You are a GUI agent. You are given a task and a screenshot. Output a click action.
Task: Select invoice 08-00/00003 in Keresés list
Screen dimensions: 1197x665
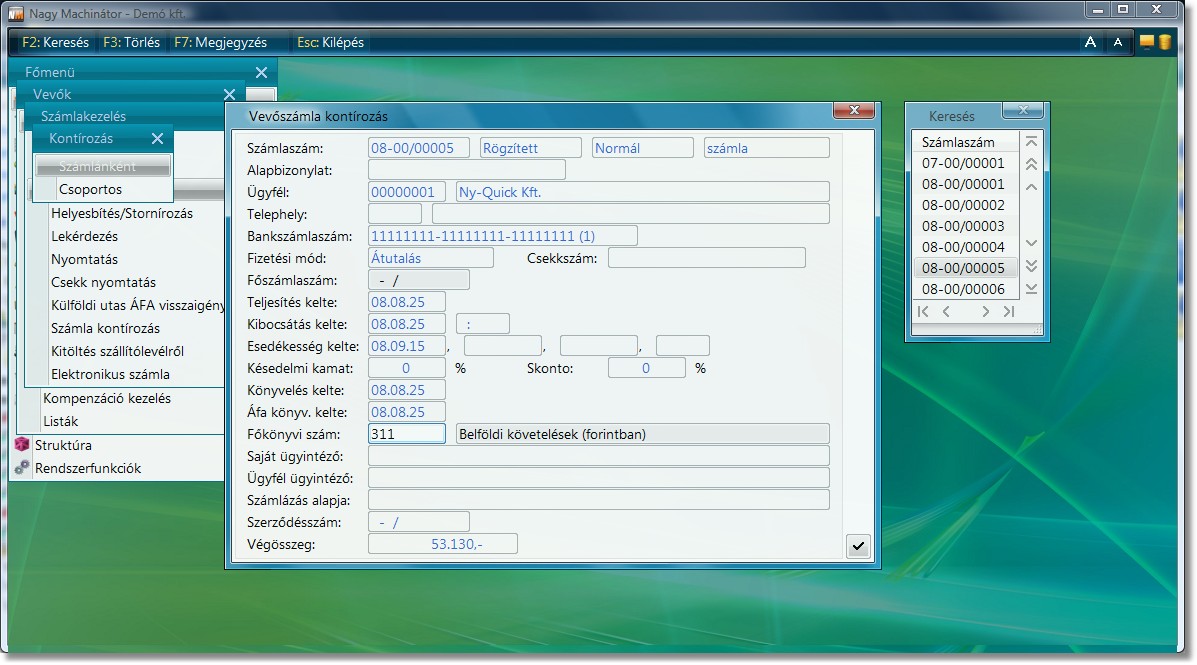(x=963, y=226)
